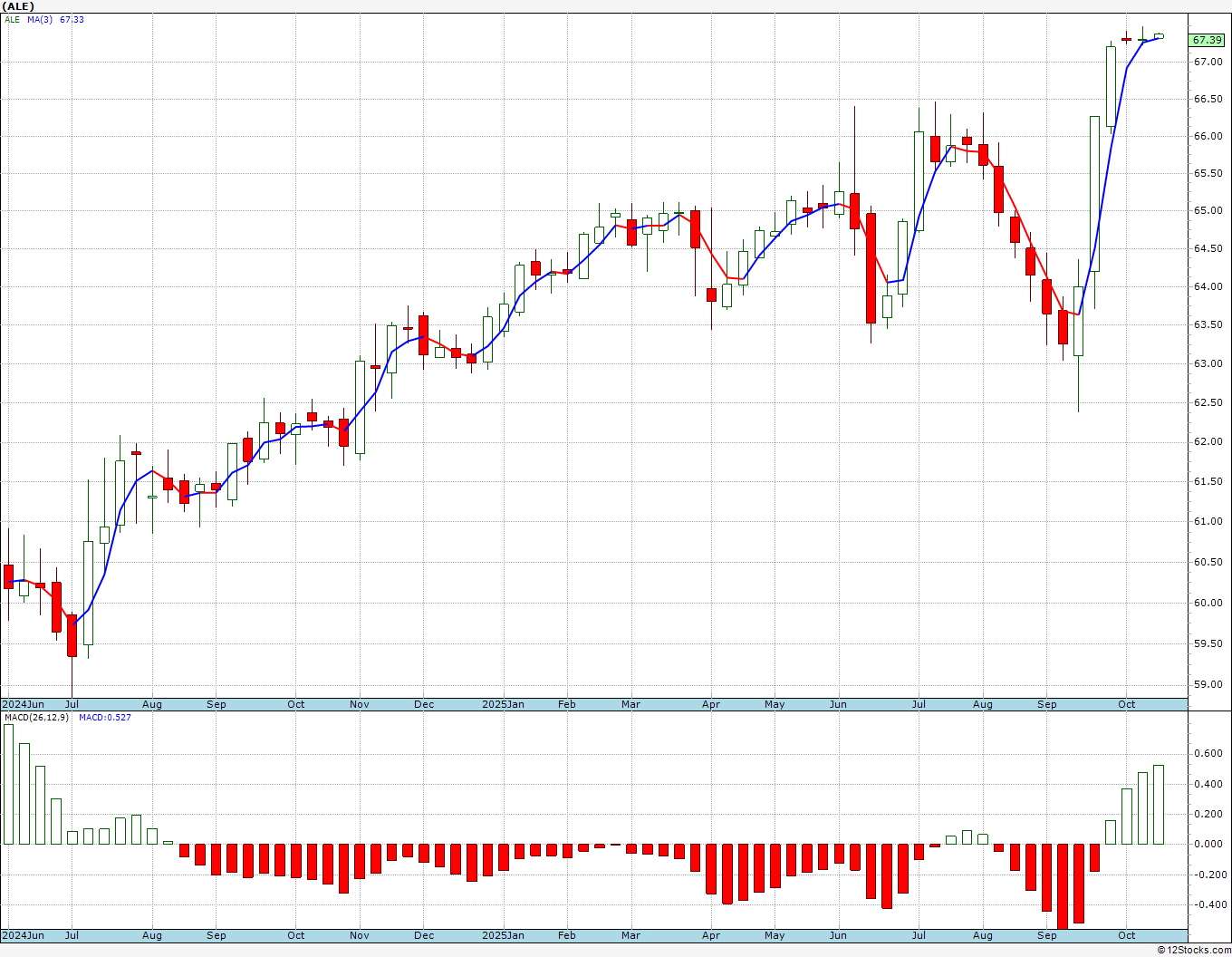Click the 0.200 MACD axis label

tap(1207, 814)
